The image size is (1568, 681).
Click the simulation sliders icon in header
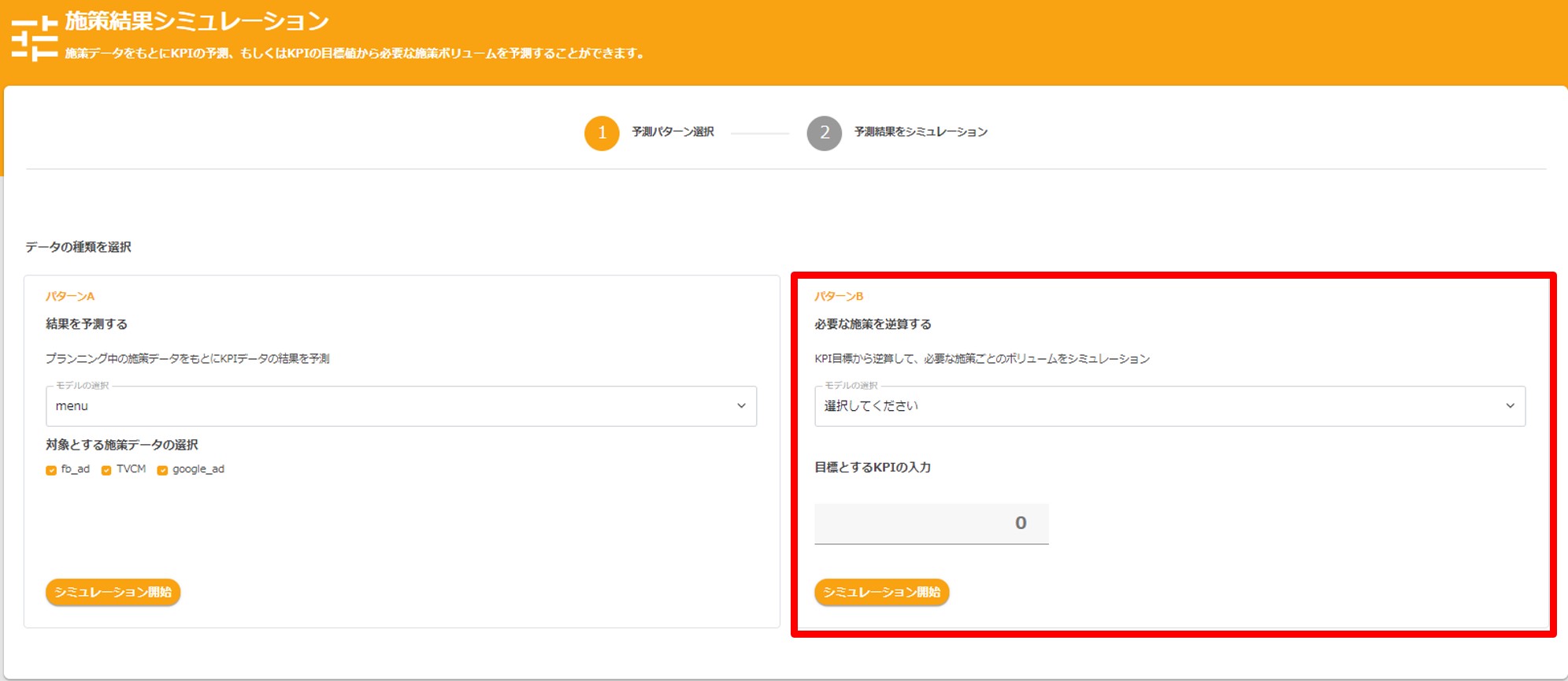[x=35, y=38]
